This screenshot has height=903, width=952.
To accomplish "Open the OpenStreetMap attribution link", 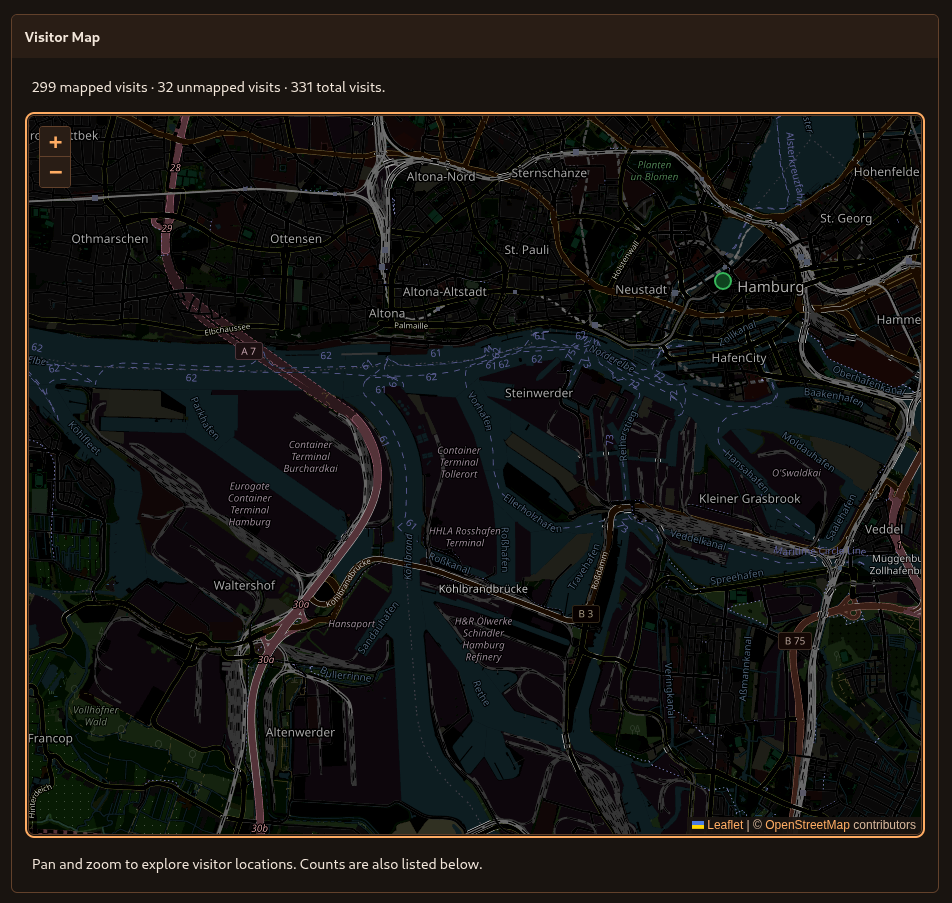I will point(807,825).
